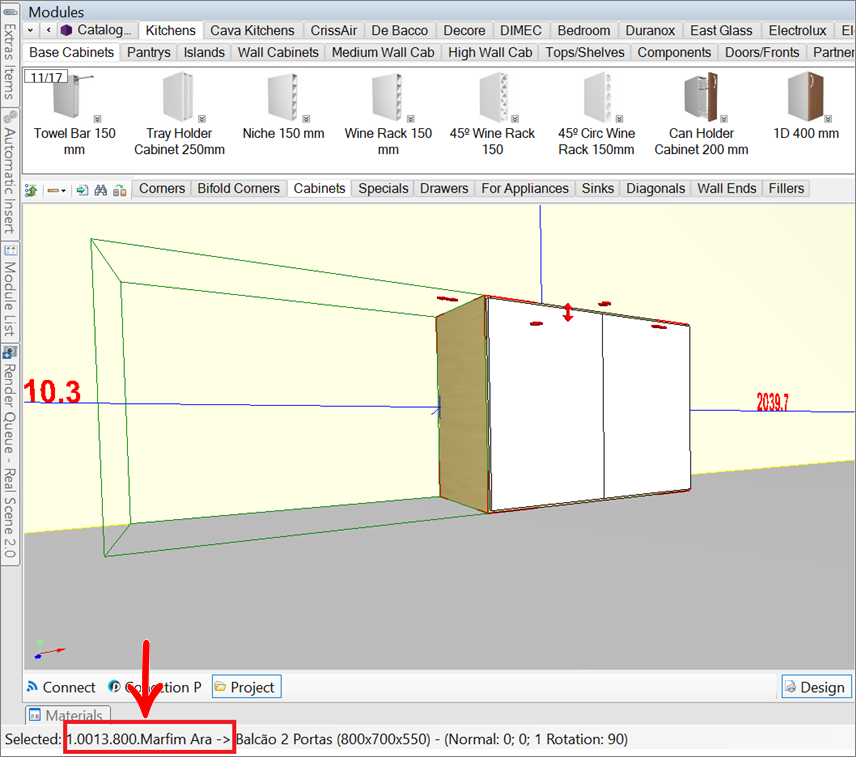Click the Extras Items paperclip icon
Viewport: 856px width, 757px height.
point(10,12)
